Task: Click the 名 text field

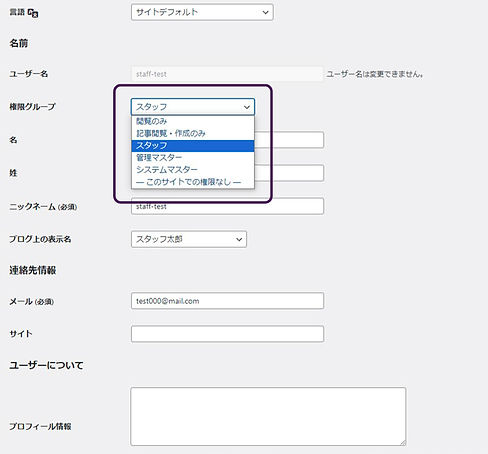Action: point(289,140)
